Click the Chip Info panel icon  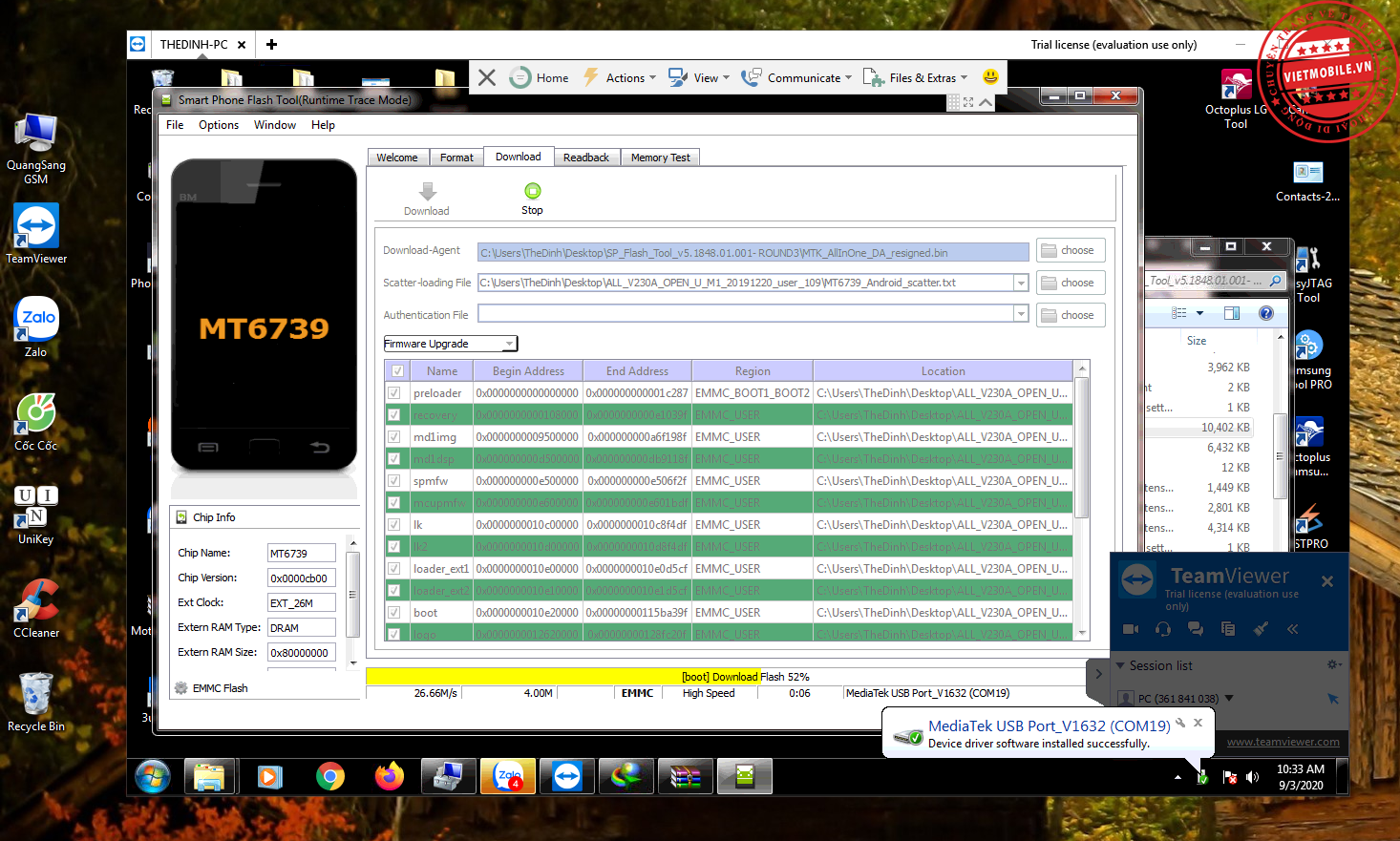(181, 517)
